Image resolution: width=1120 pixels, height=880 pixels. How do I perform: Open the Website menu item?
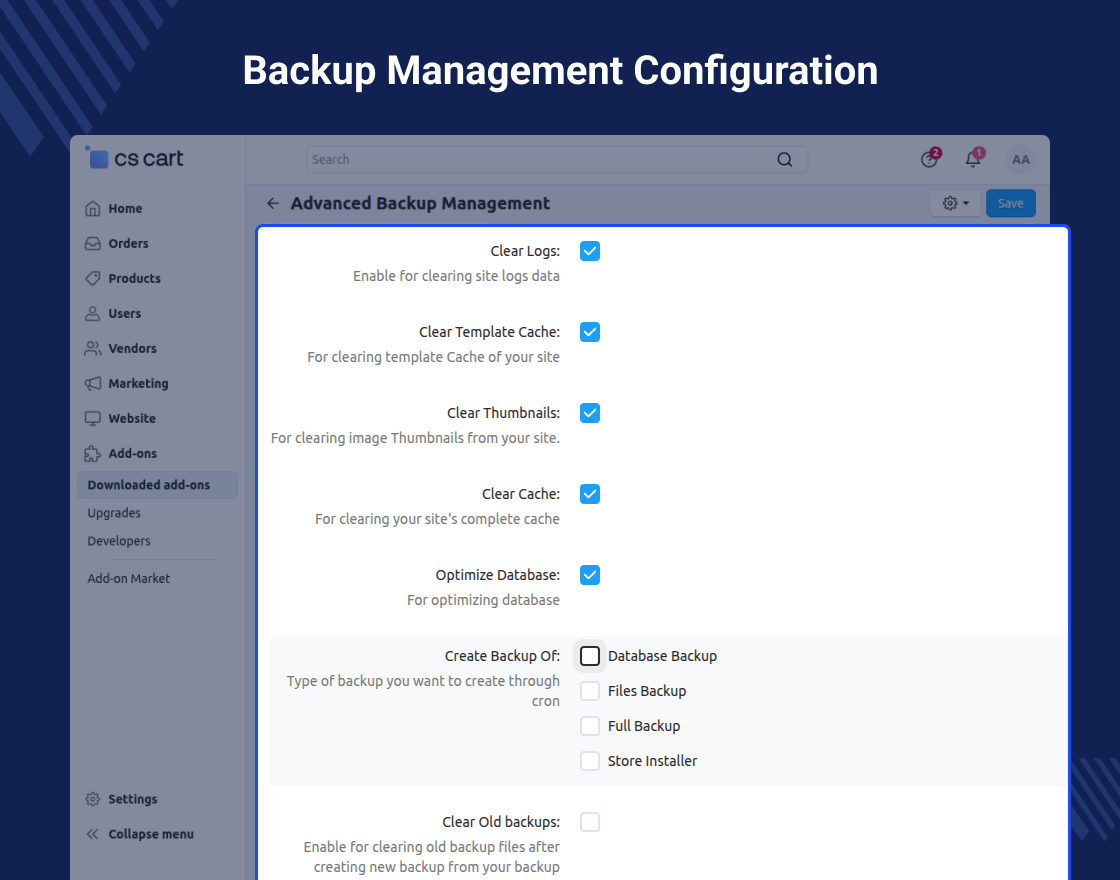click(x=131, y=419)
